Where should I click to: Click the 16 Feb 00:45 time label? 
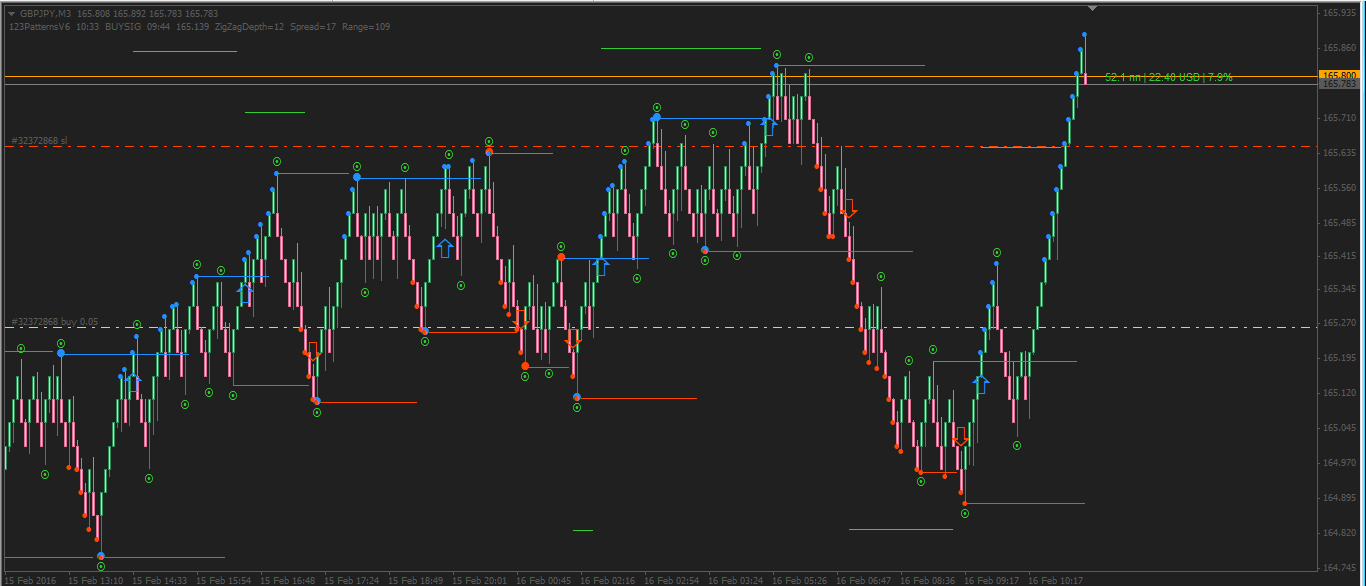coord(544,580)
